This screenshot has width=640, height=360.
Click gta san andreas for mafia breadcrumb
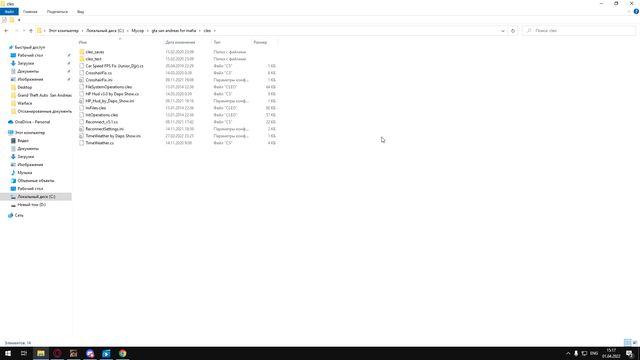pos(174,31)
